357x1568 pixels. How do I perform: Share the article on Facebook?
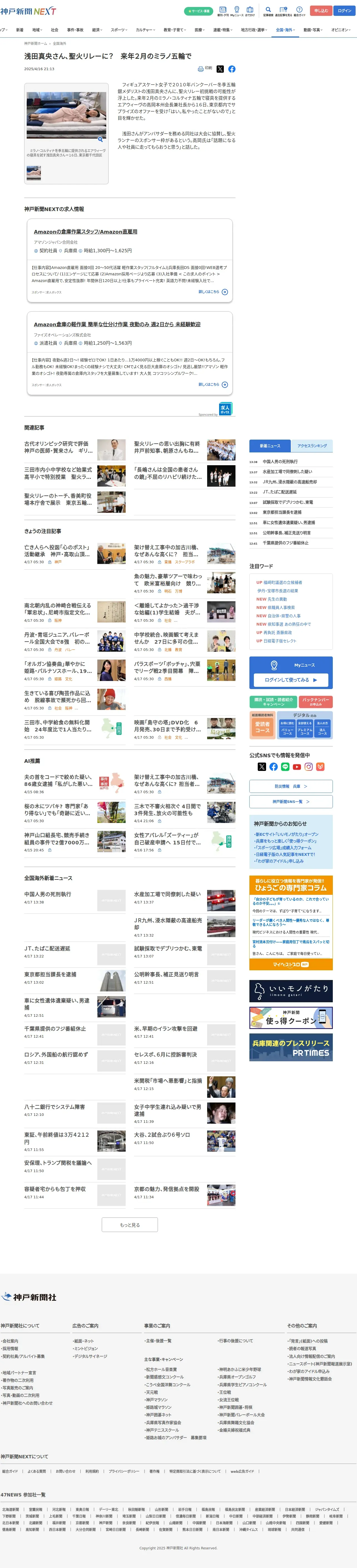[232, 69]
